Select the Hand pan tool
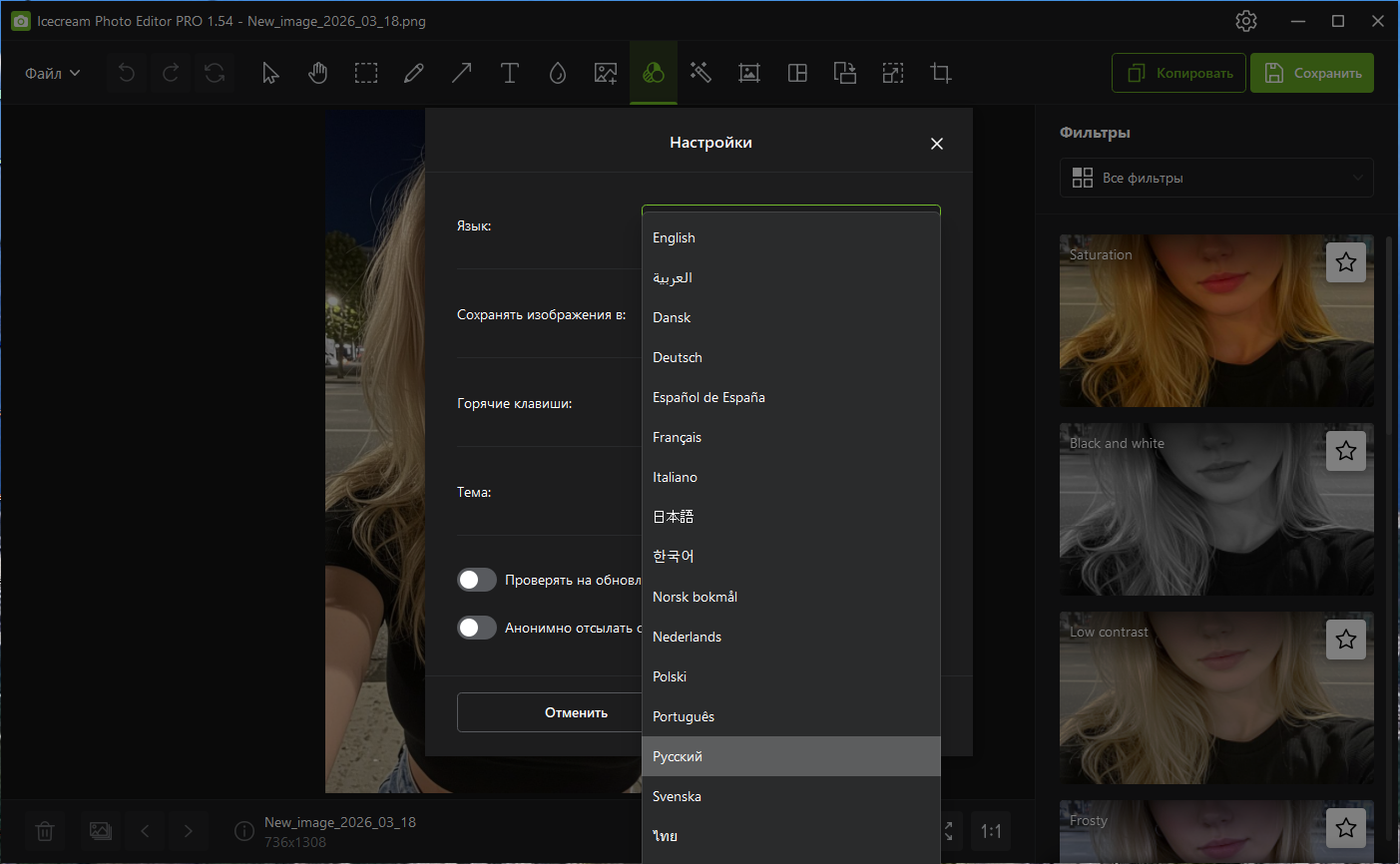The width and height of the screenshot is (1400, 864). coord(317,73)
